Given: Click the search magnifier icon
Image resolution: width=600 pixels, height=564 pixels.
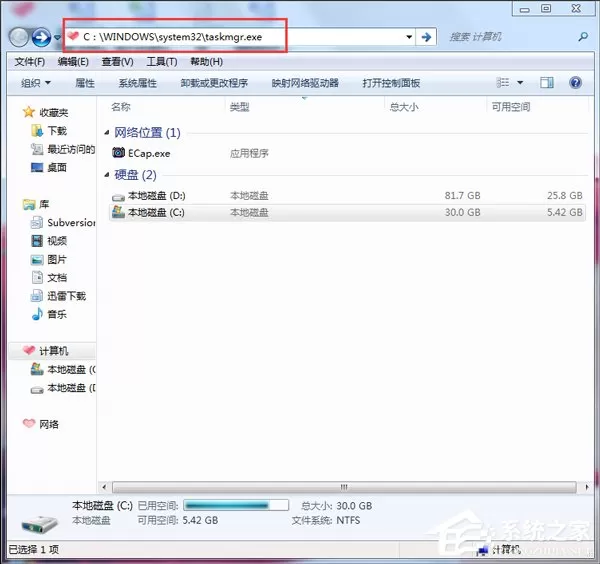Looking at the screenshot, I should [x=583, y=37].
